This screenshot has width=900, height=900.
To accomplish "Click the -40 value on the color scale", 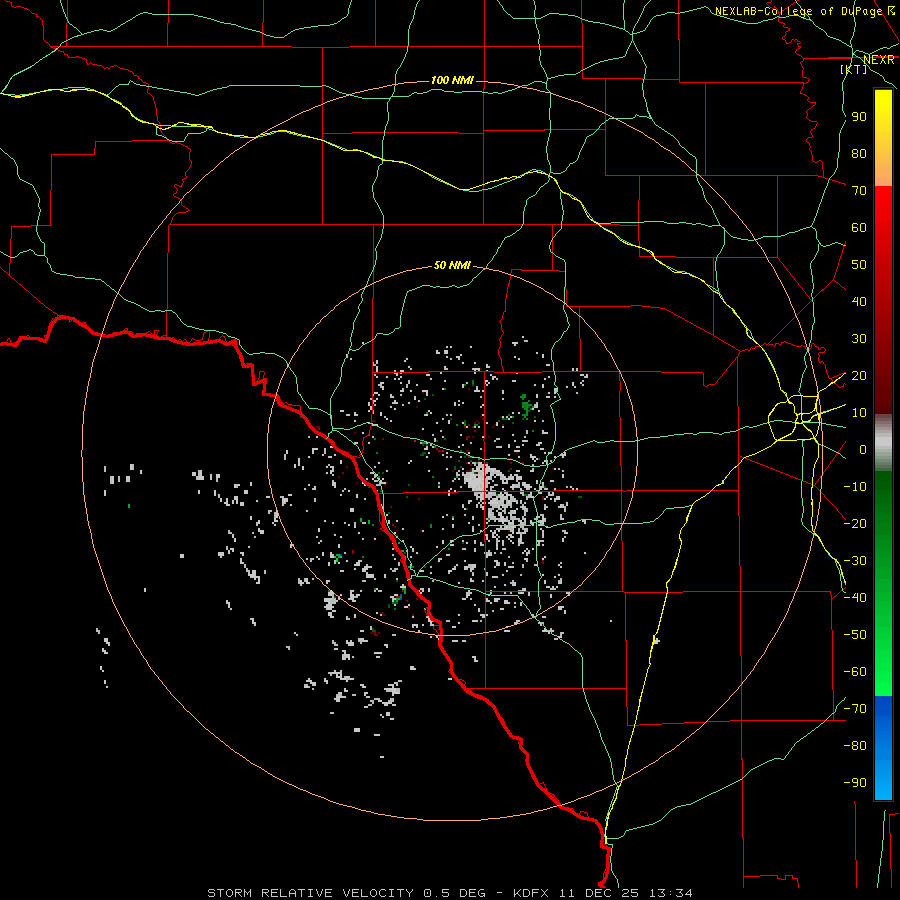I will pyautogui.click(x=855, y=598).
